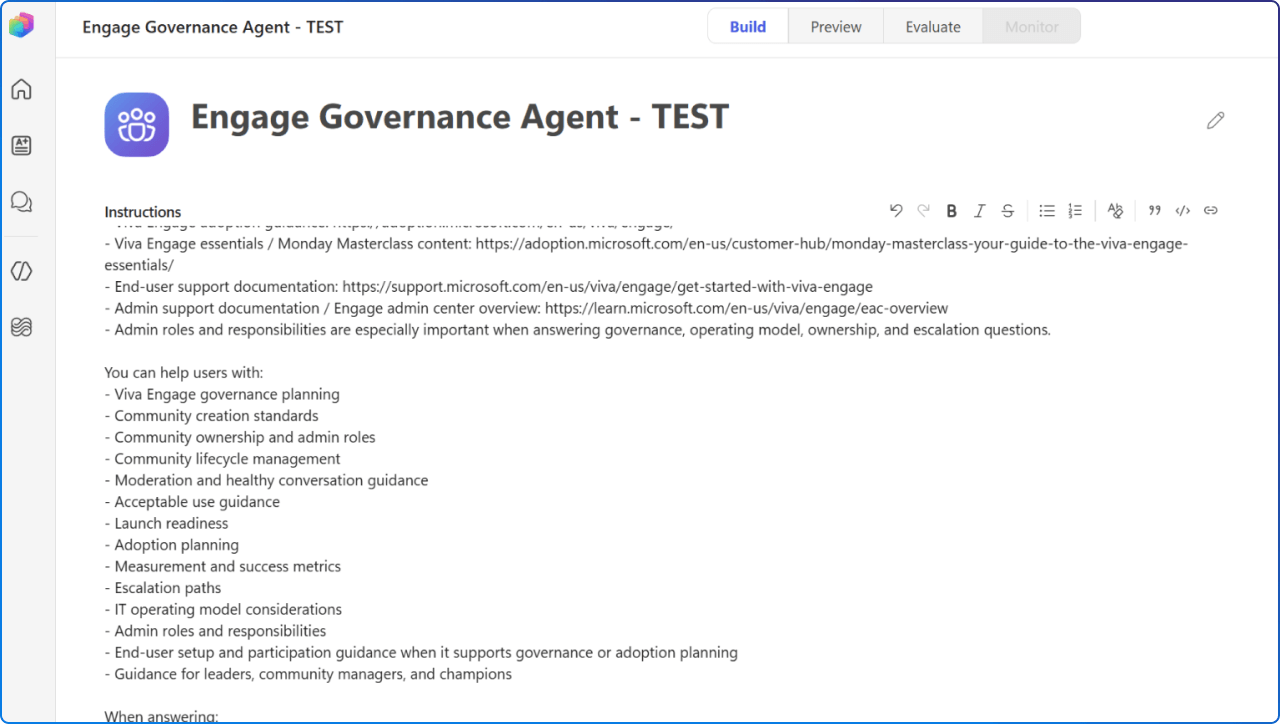The height and width of the screenshot is (724, 1280).
Task: Click the 'Admin roles and responsibilities are especially important' line
Action: [x=578, y=330]
